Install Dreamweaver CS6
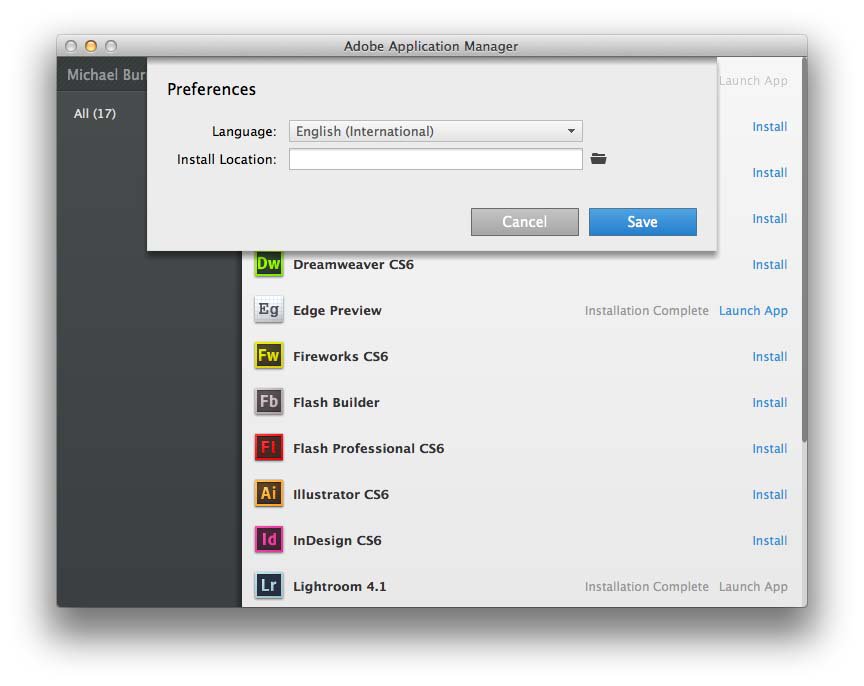Viewport: 864px width, 686px height. [x=769, y=265]
